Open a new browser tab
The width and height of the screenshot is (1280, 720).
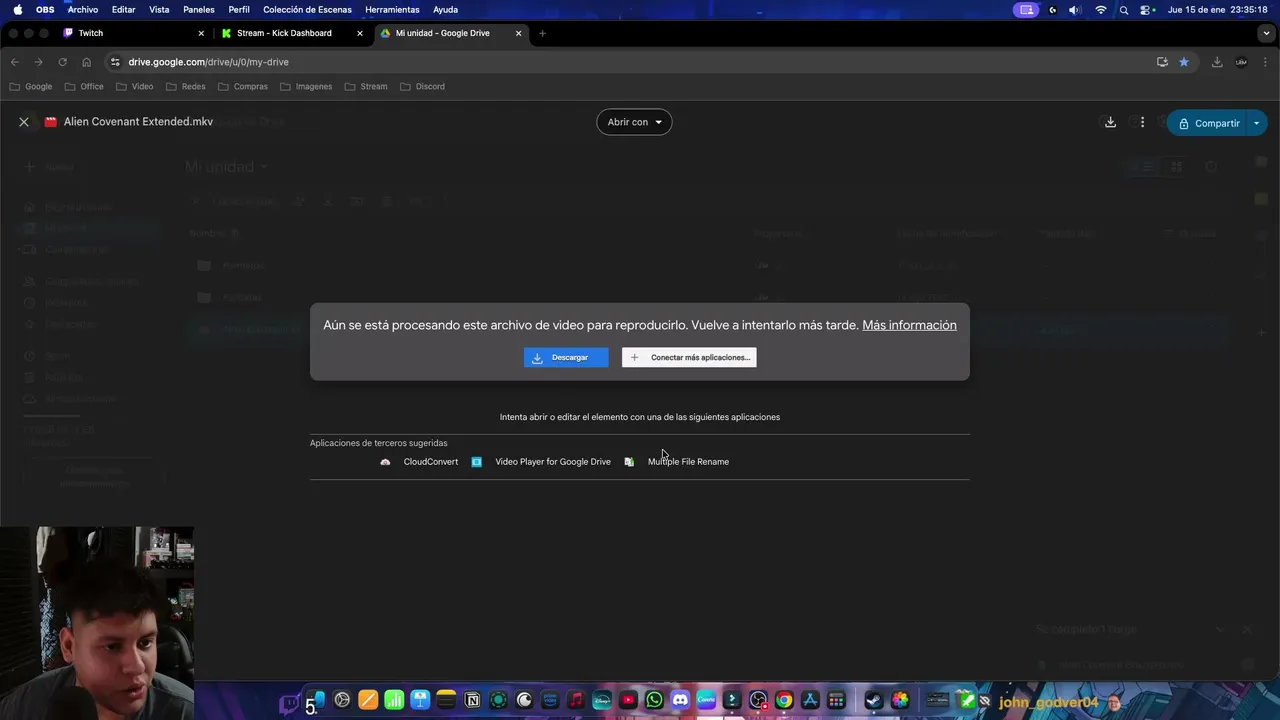coord(542,33)
